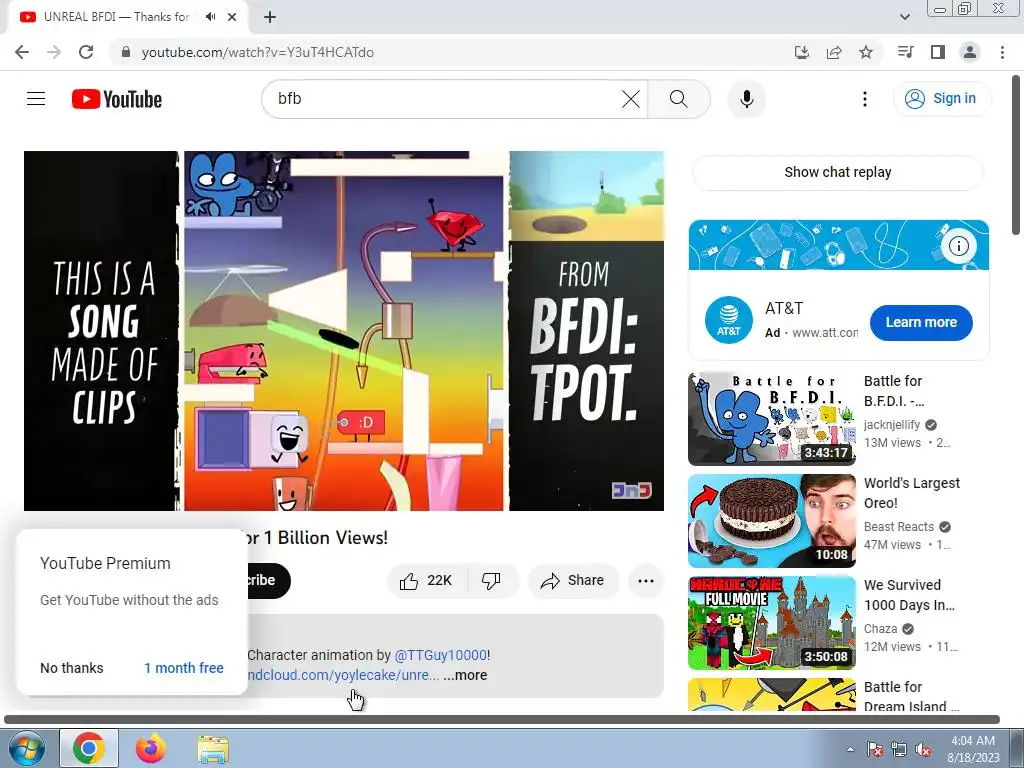
Task: Click the address bar URL
Action: [257, 52]
